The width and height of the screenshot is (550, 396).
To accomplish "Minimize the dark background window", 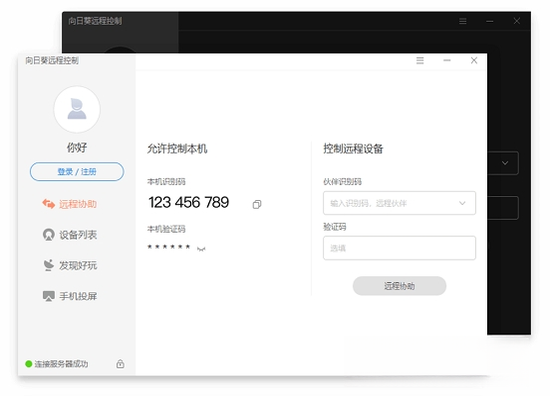I will coord(490,21).
